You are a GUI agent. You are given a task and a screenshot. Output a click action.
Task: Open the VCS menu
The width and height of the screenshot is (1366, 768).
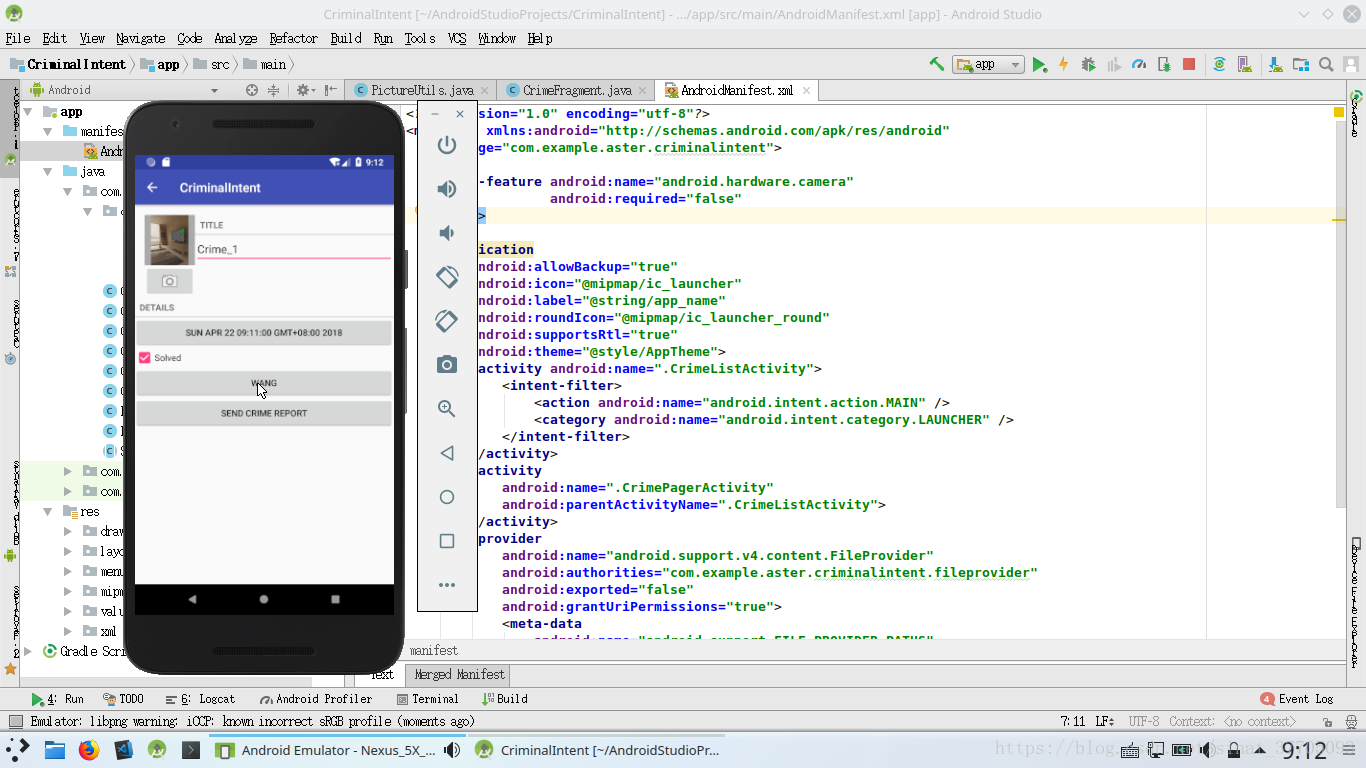click(x=457, y=38)
